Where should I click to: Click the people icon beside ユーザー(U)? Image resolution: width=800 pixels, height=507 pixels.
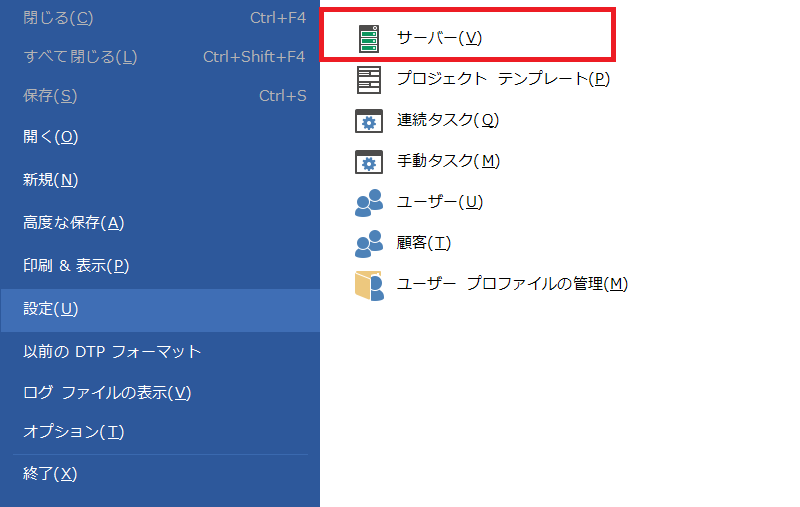(x=369, y=203)
